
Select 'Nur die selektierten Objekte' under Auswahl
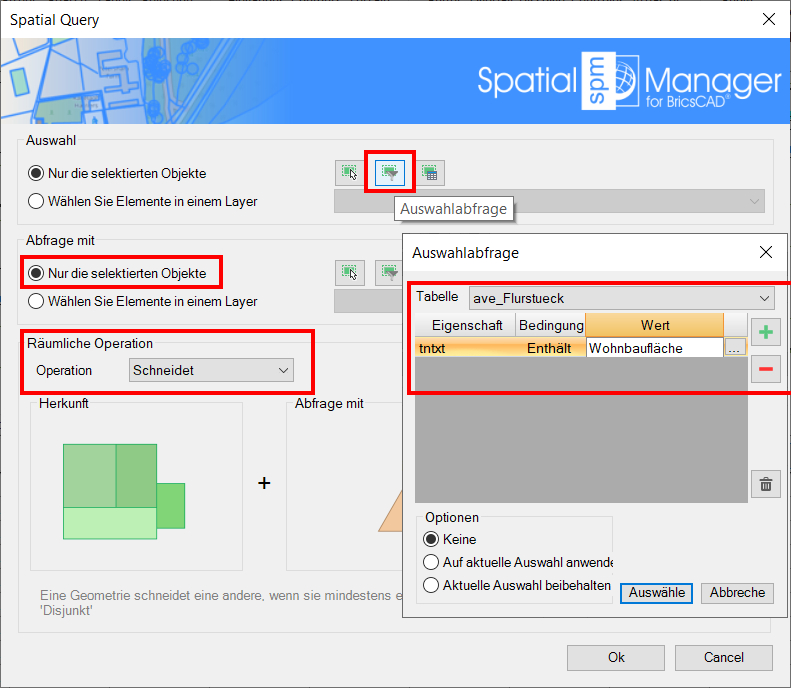(37, 173)
